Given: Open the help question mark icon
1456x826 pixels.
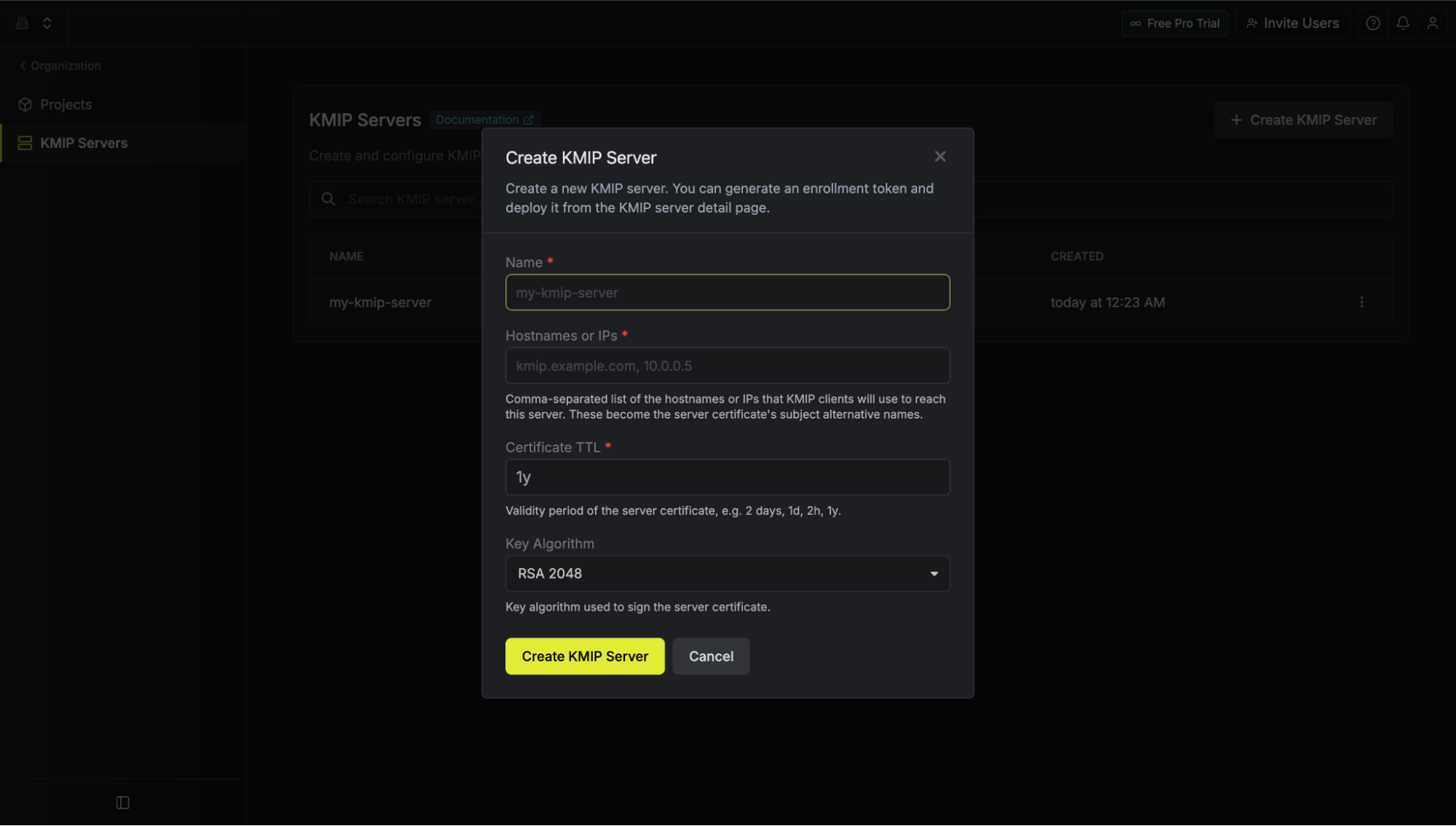Looking at the screenshot, I should (1372, 23).
